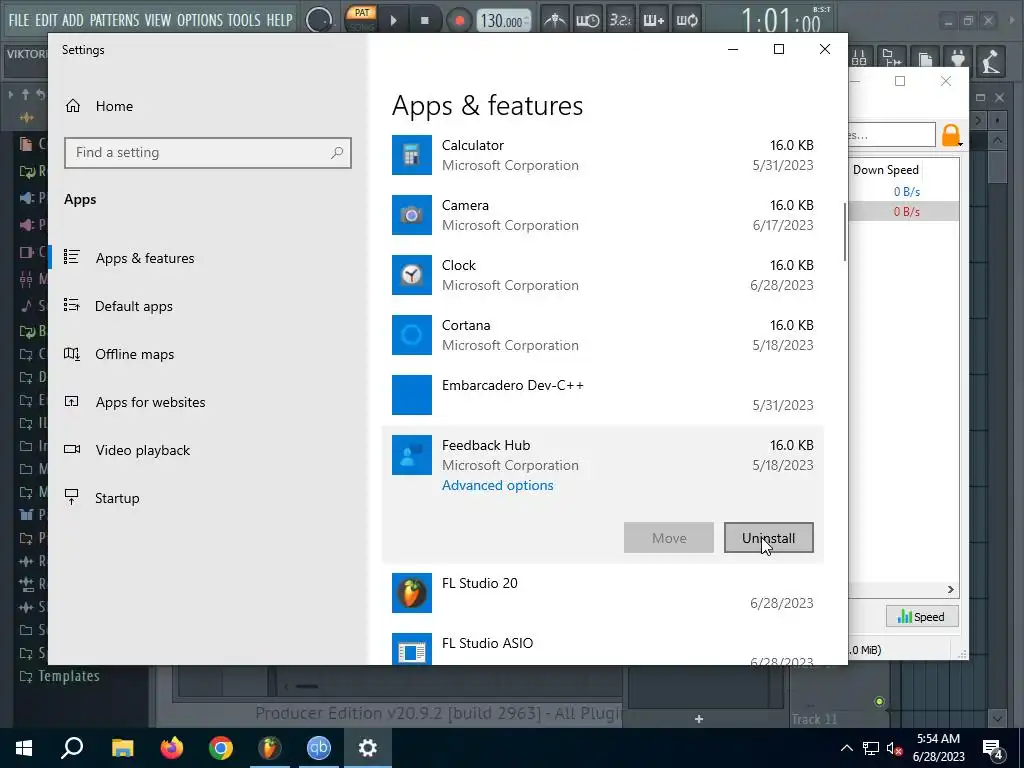Select the FL Studio ASIO app entry
This screenshot has width=1024, height=768.
click(603, 649)
